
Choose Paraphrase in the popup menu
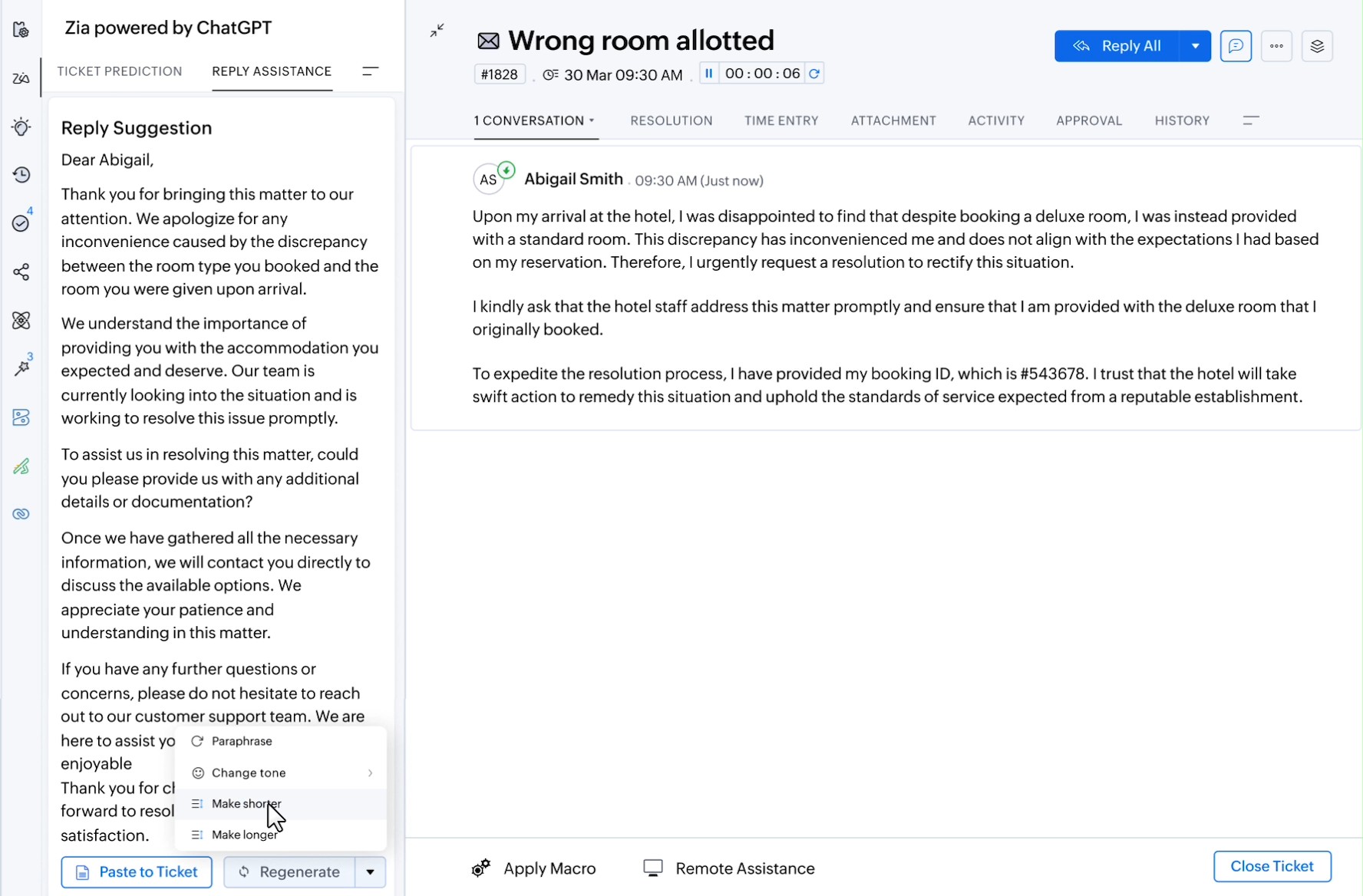pos(242,741)
